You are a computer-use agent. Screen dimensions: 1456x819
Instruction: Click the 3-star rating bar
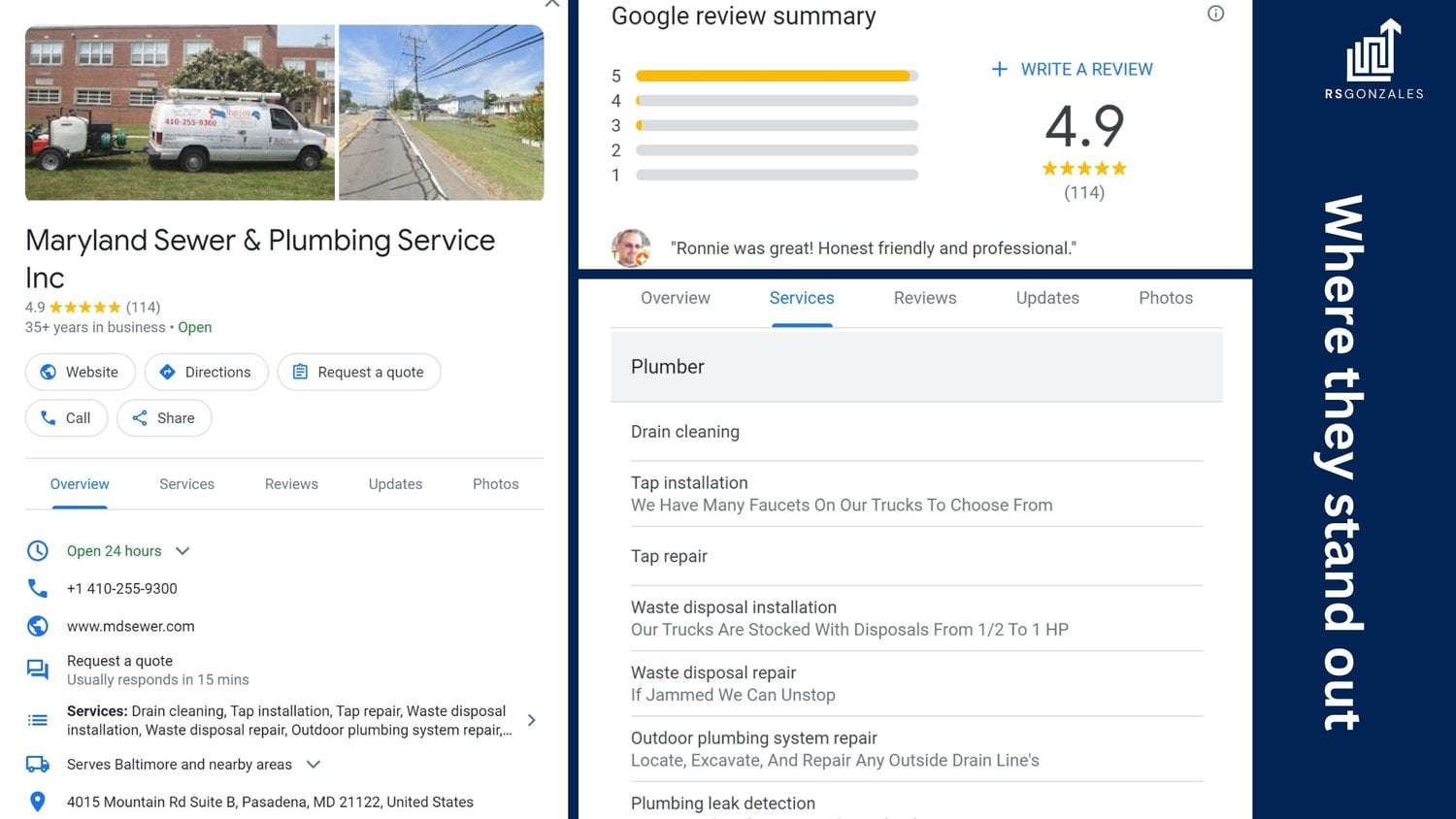point(777,125)
